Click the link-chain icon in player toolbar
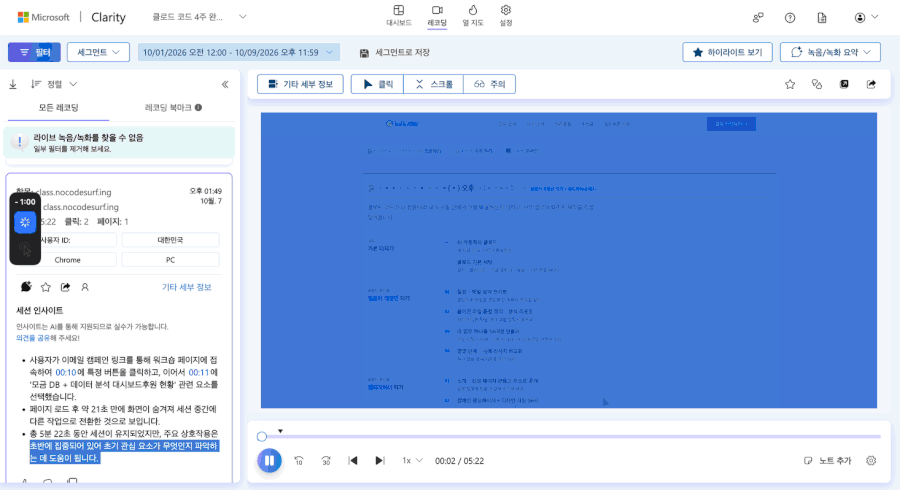The width and height of the screenshot is (900, 490). 817,84
